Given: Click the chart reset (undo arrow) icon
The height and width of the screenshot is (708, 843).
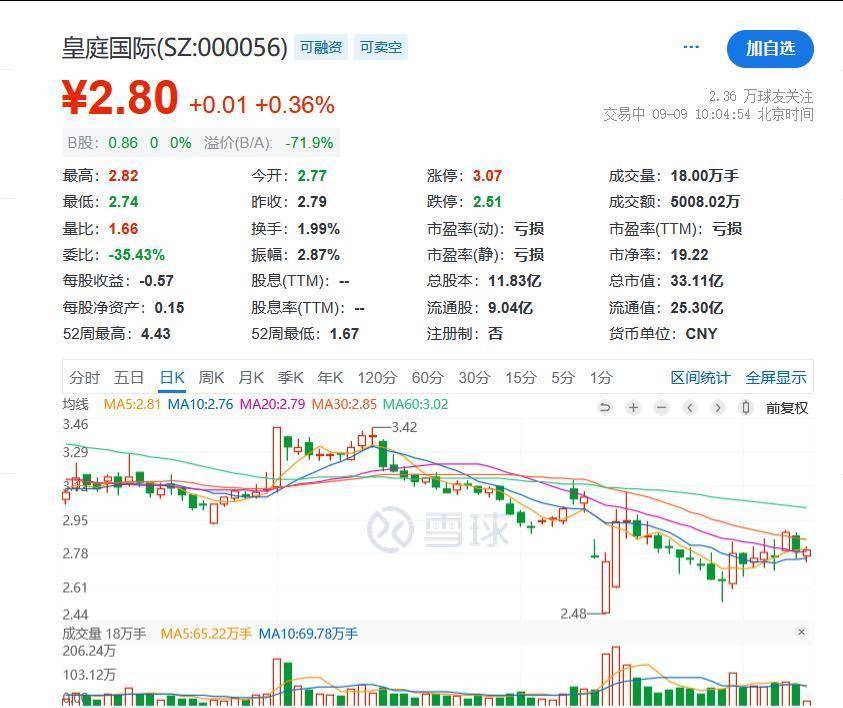Looking at the screenshot, I should tap(604, 407).
